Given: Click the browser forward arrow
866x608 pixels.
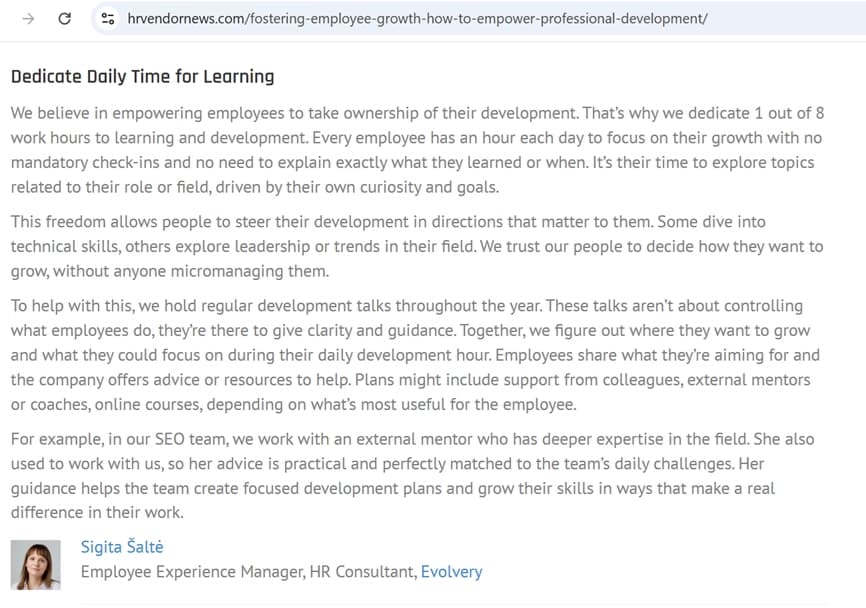Looking at the screenshot, I should [28, 18].
